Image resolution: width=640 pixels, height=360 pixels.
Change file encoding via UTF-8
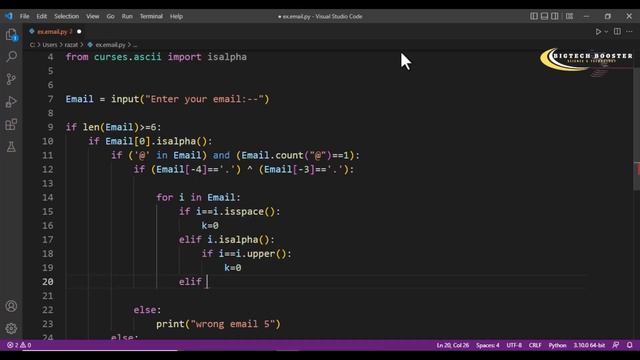point(514,345)
